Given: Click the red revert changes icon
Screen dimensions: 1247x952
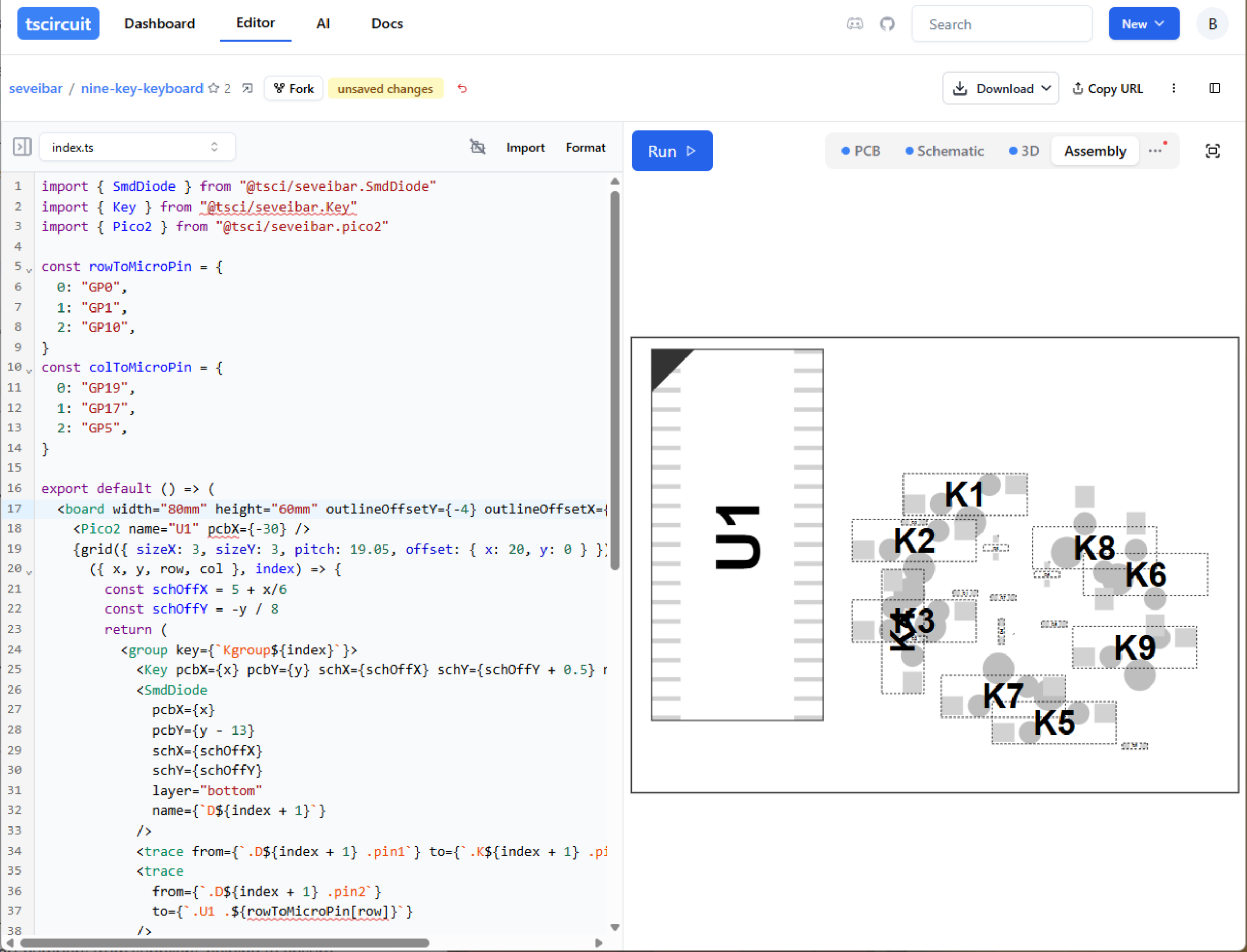Looking at the screenshot, I should pos(462,88).
